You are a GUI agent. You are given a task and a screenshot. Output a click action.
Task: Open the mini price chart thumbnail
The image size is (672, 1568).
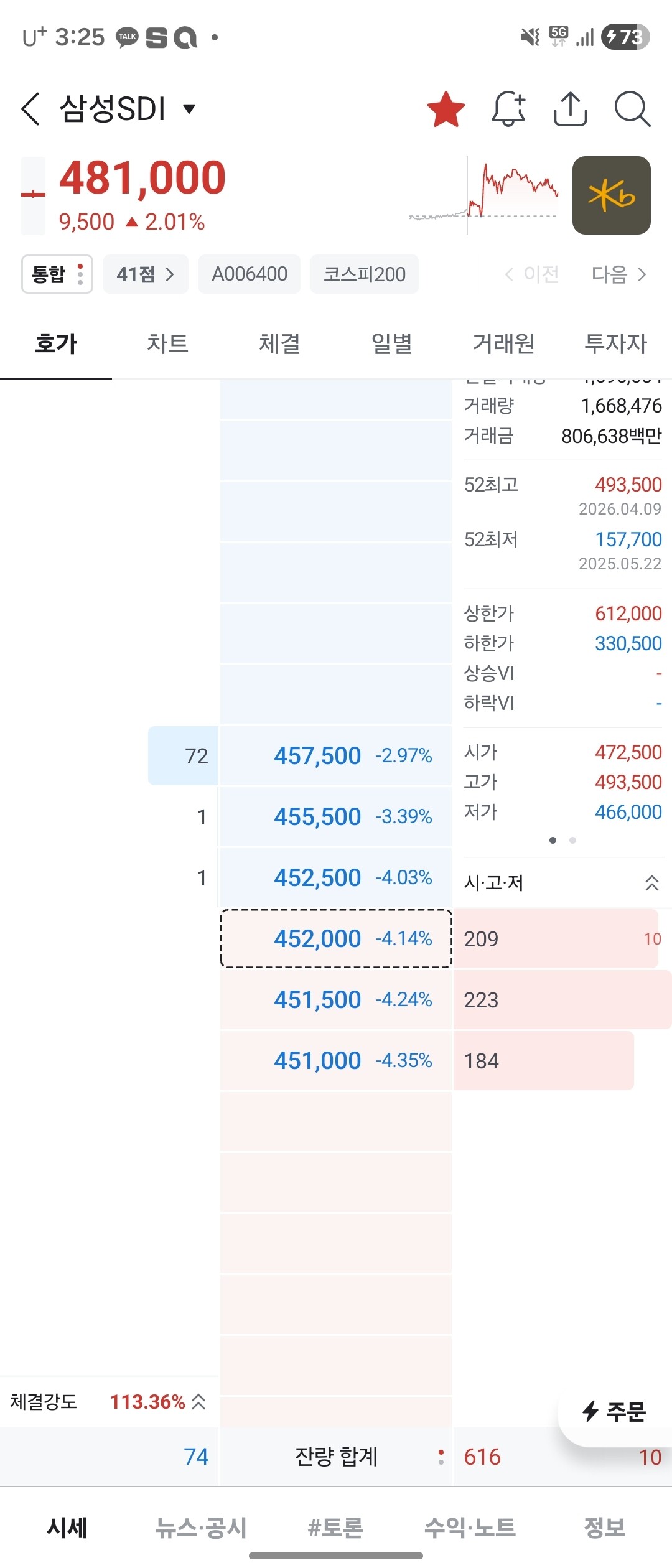click(x=484, y=195)
